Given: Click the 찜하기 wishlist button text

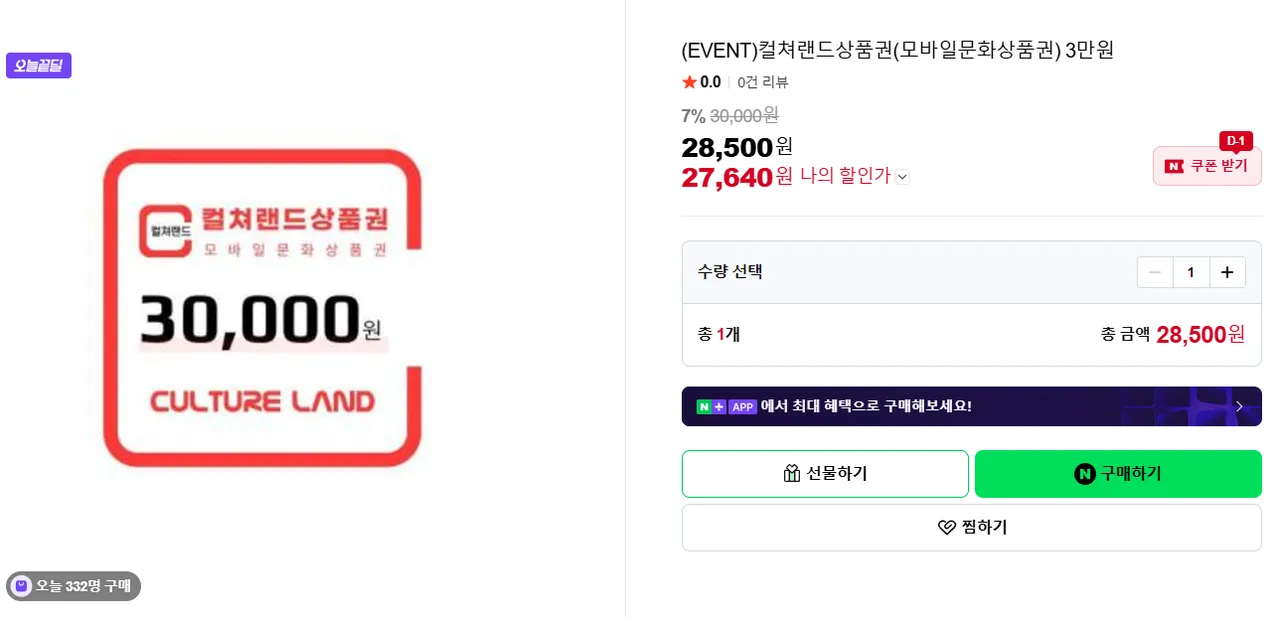Looking at the screenshot, I should pyautogui.click(x=984, y=527).
